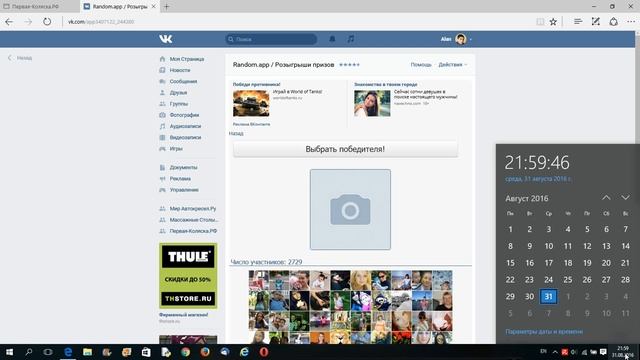Open the Alan profile dropdown
640x360 pixels.
point(456,39)
